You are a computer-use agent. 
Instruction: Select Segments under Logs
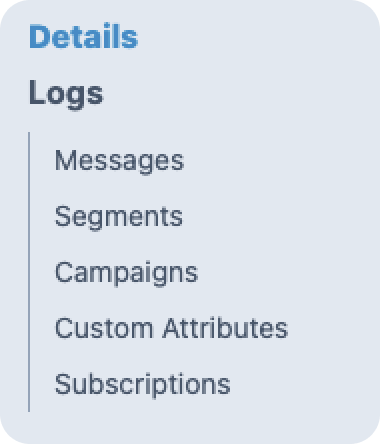(119, 217)
